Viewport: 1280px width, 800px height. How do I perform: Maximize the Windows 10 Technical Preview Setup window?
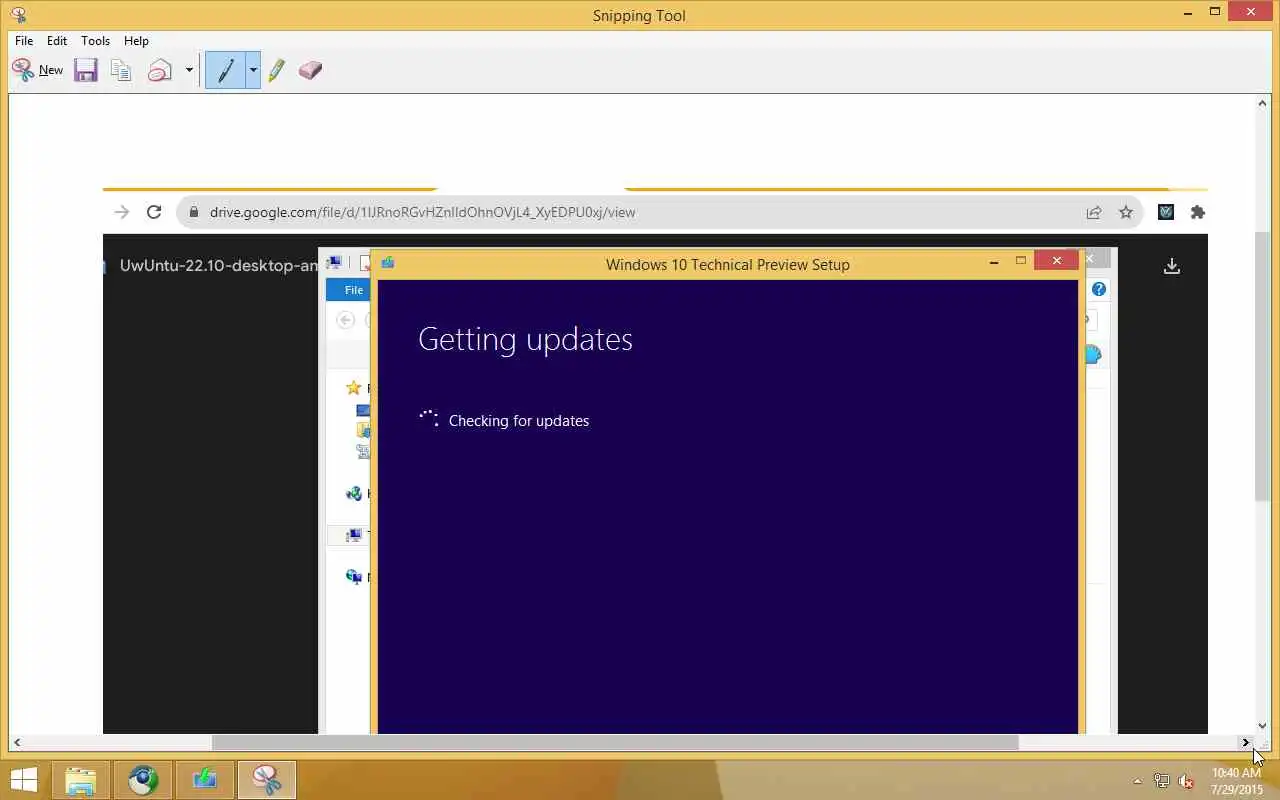pyautogui.click(x=1021, y=261)
